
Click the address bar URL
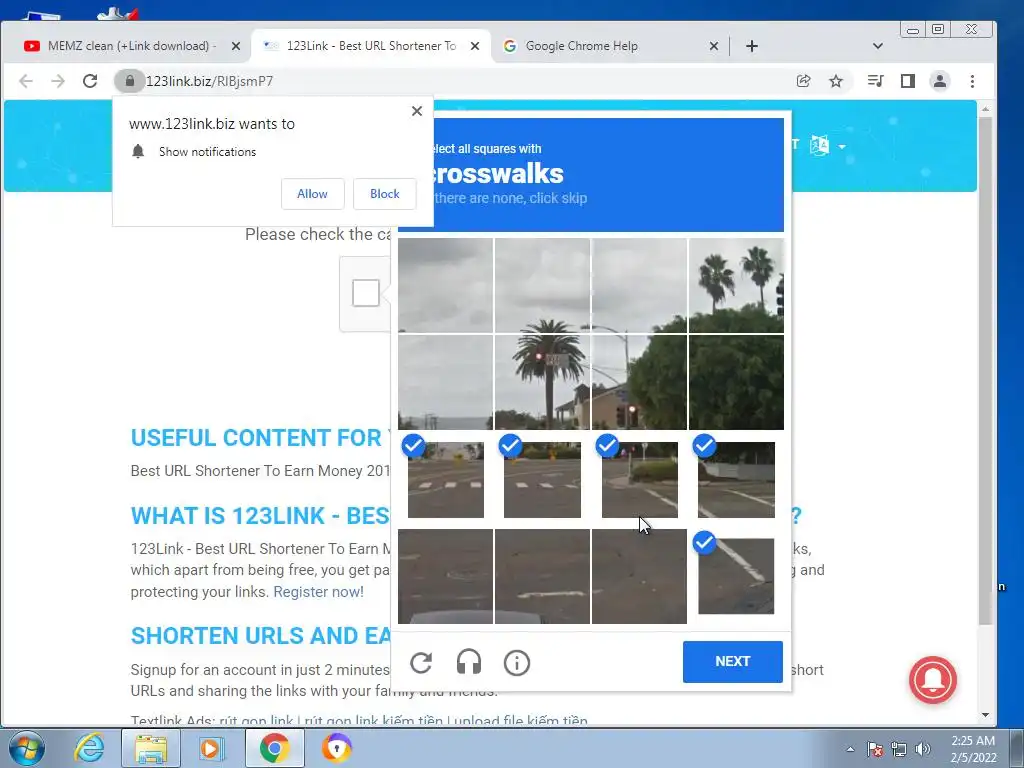pyautogui.click(x=210, y=81)
